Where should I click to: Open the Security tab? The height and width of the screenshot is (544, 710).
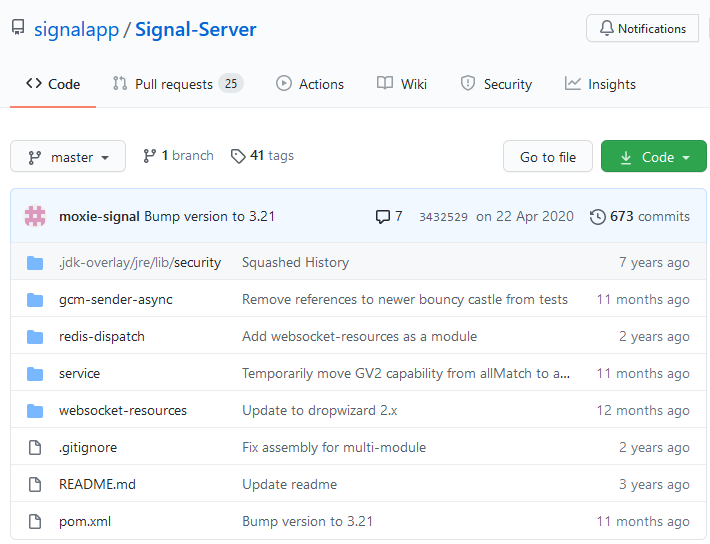click(496, 84)
